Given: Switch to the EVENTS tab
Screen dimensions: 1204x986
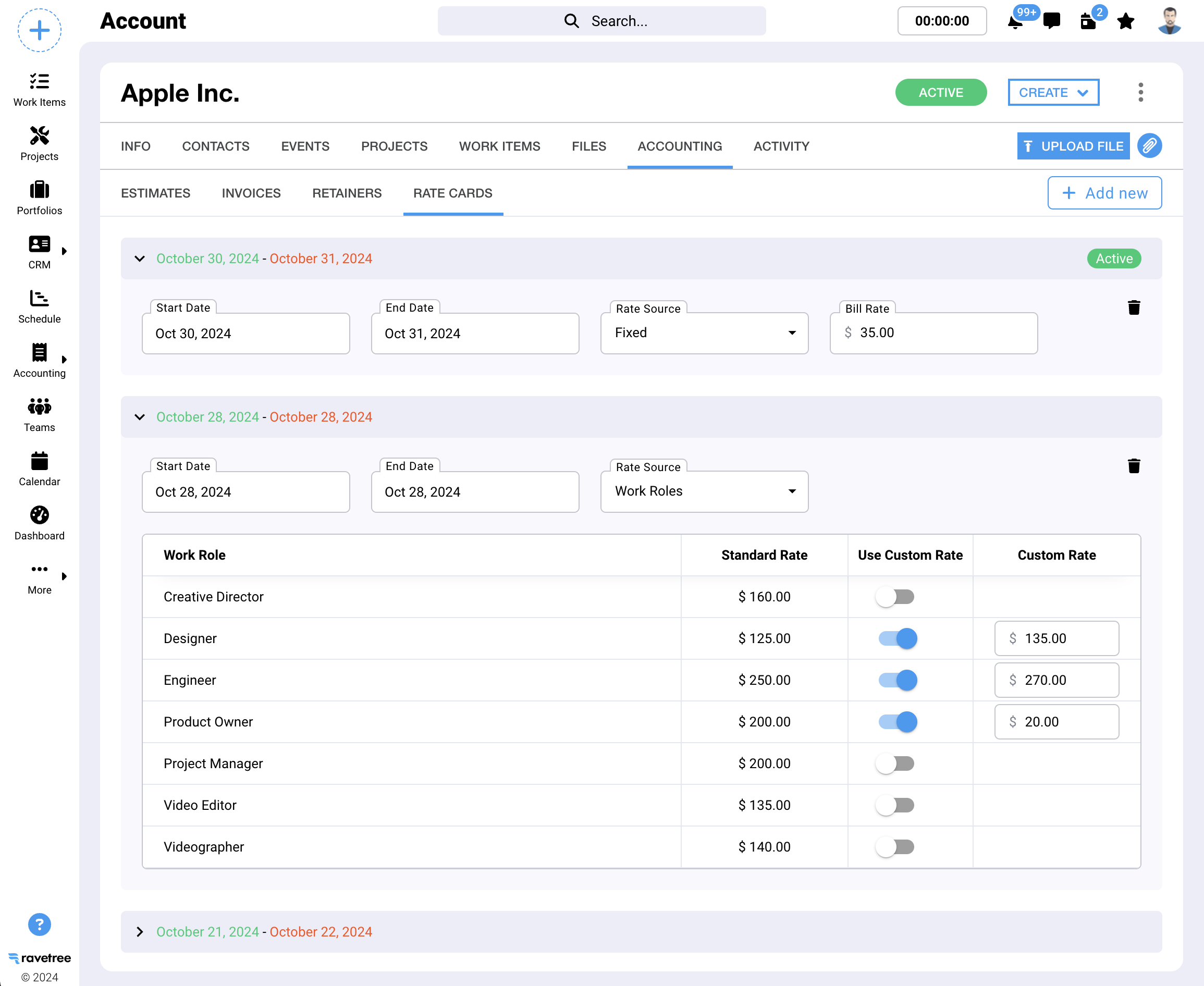Looking at the screenshot, I should coord(305,146).
